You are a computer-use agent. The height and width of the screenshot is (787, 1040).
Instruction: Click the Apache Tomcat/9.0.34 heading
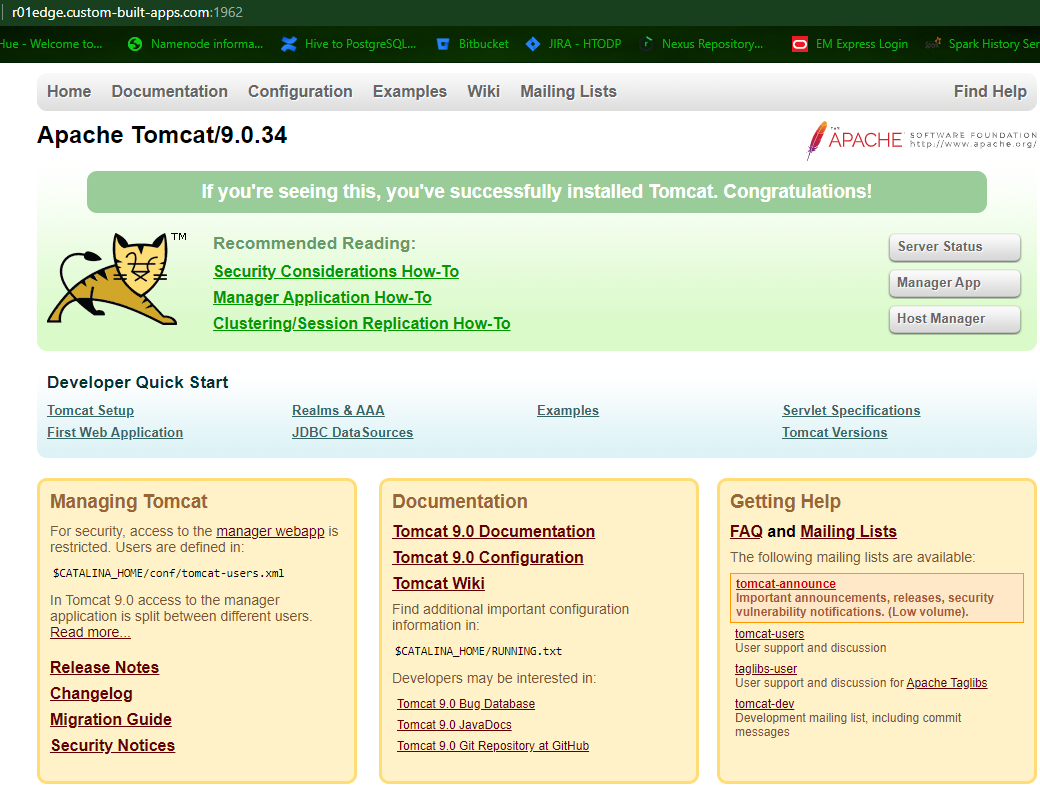click(x=162, y=135)
